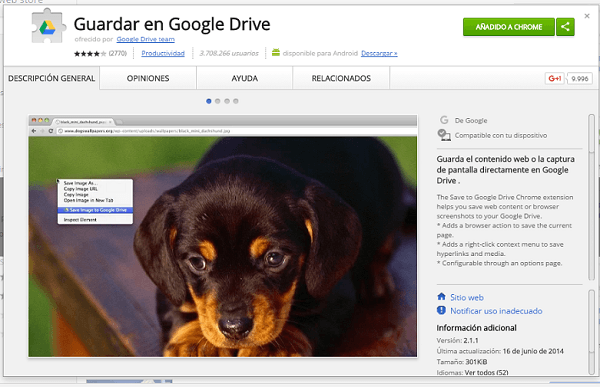Click the green Añadido a Chrome button
The image size is (600, 387).
point(509,27)
